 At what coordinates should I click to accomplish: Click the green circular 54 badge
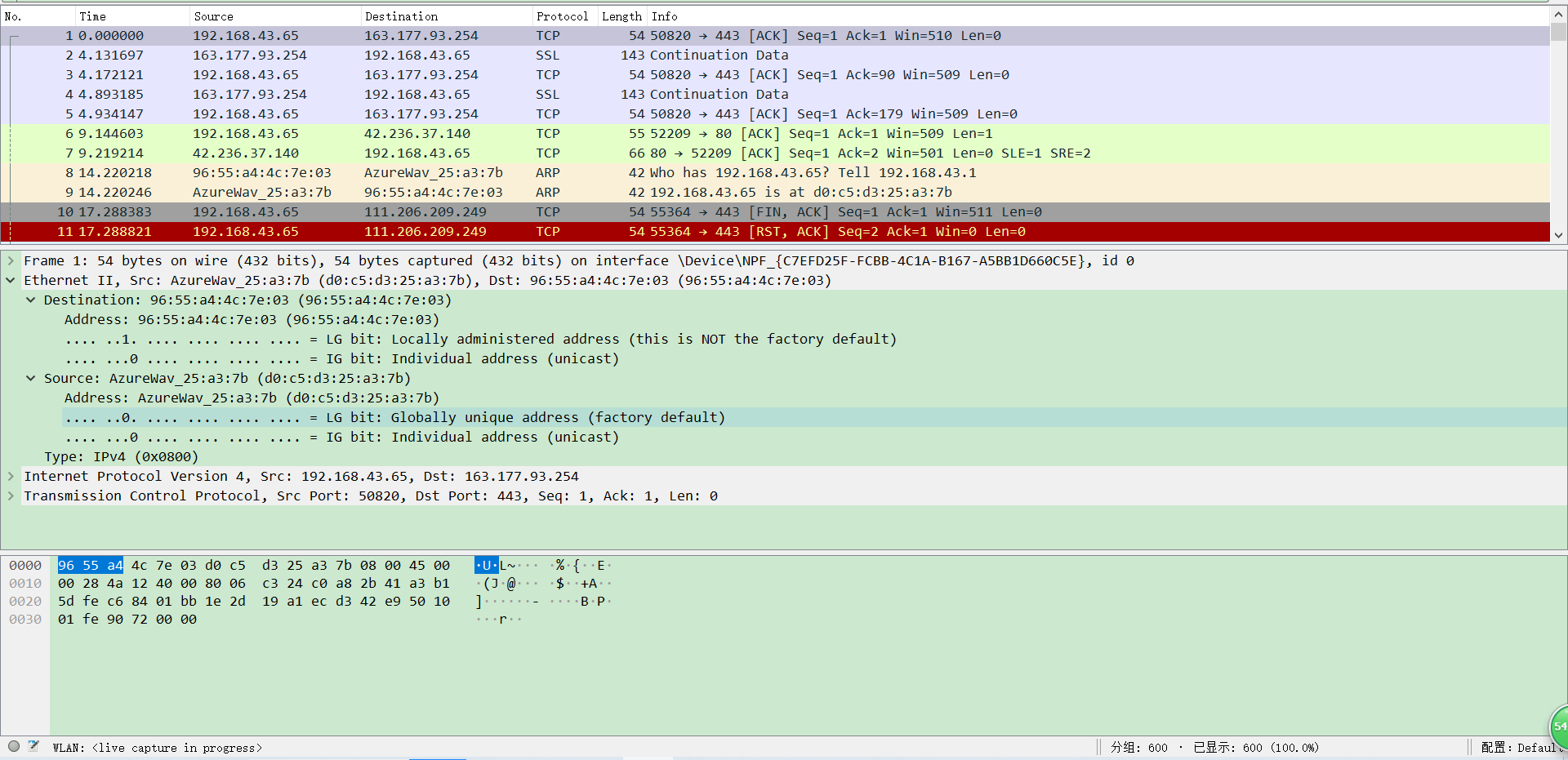1558,726
